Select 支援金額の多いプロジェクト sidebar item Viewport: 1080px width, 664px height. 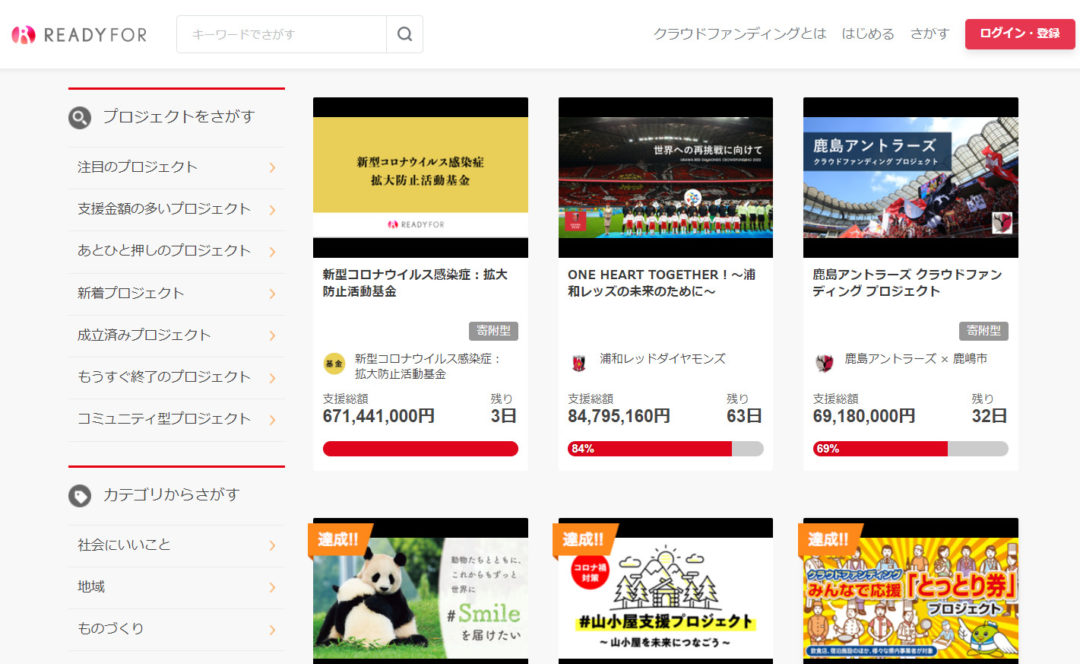(x=176, y=209)
